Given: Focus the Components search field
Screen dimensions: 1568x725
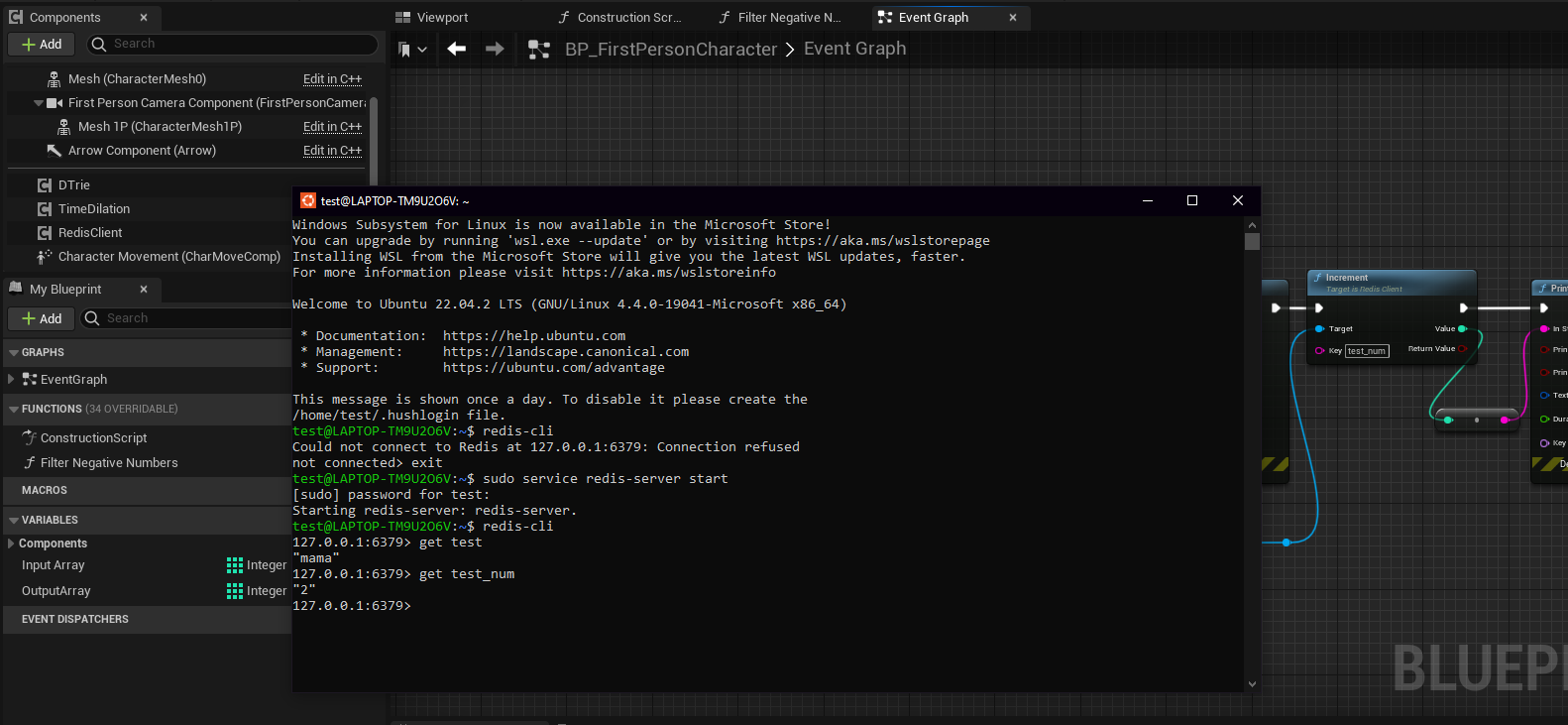Looking at the screenshot, I should pyautogui.click(x=233, y=44).
